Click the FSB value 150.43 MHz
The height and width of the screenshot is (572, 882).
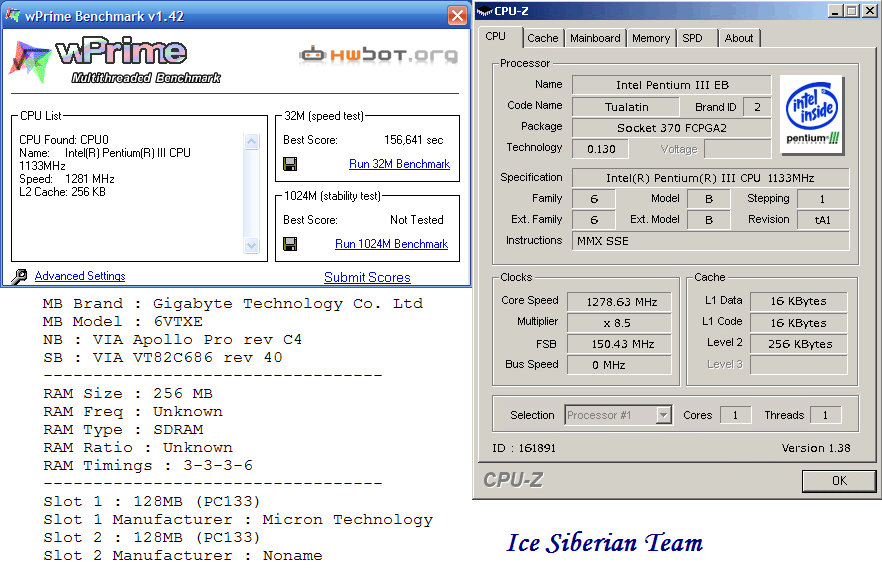click(x=619, y=344)
